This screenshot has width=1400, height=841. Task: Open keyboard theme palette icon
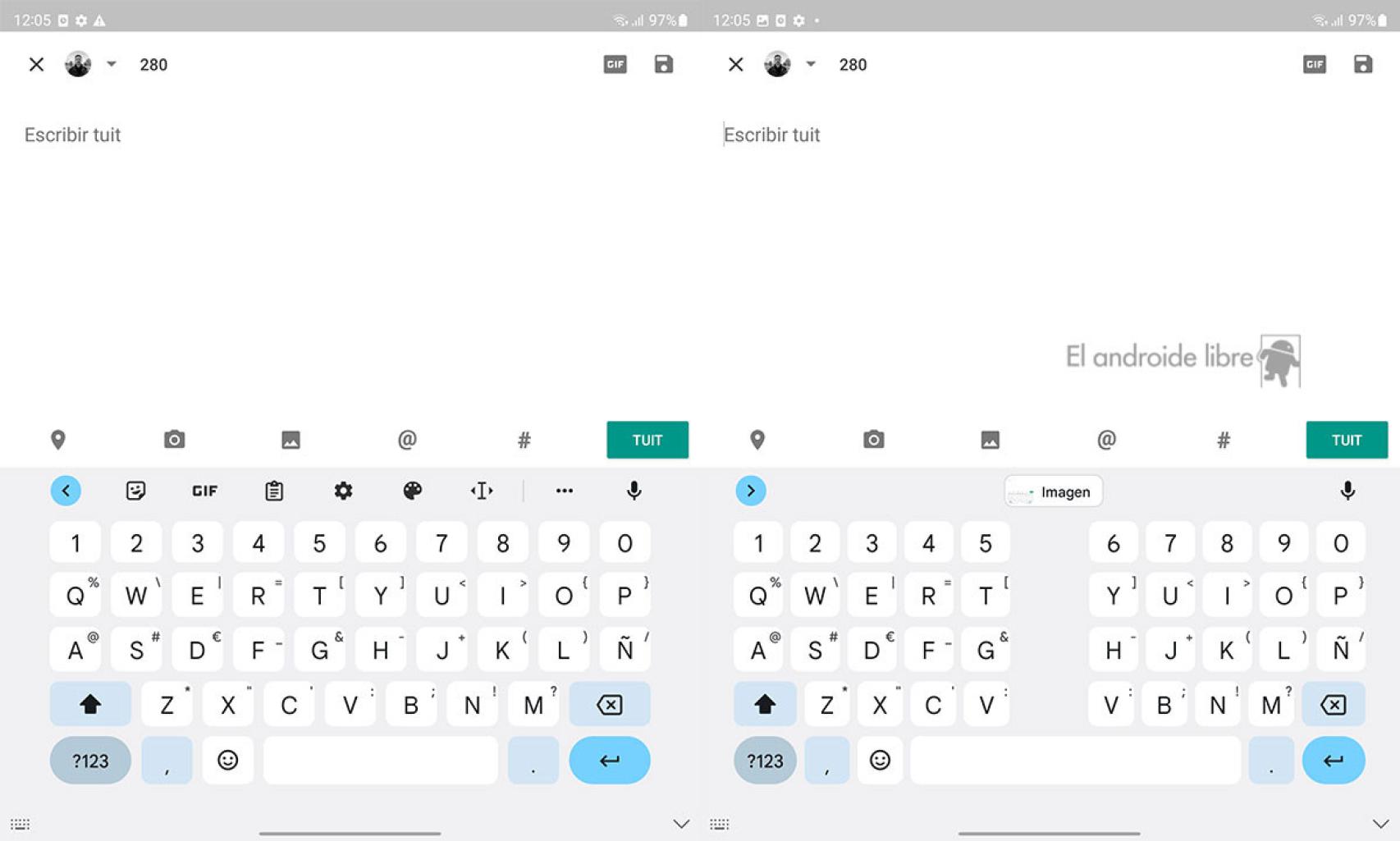[412, 491]
